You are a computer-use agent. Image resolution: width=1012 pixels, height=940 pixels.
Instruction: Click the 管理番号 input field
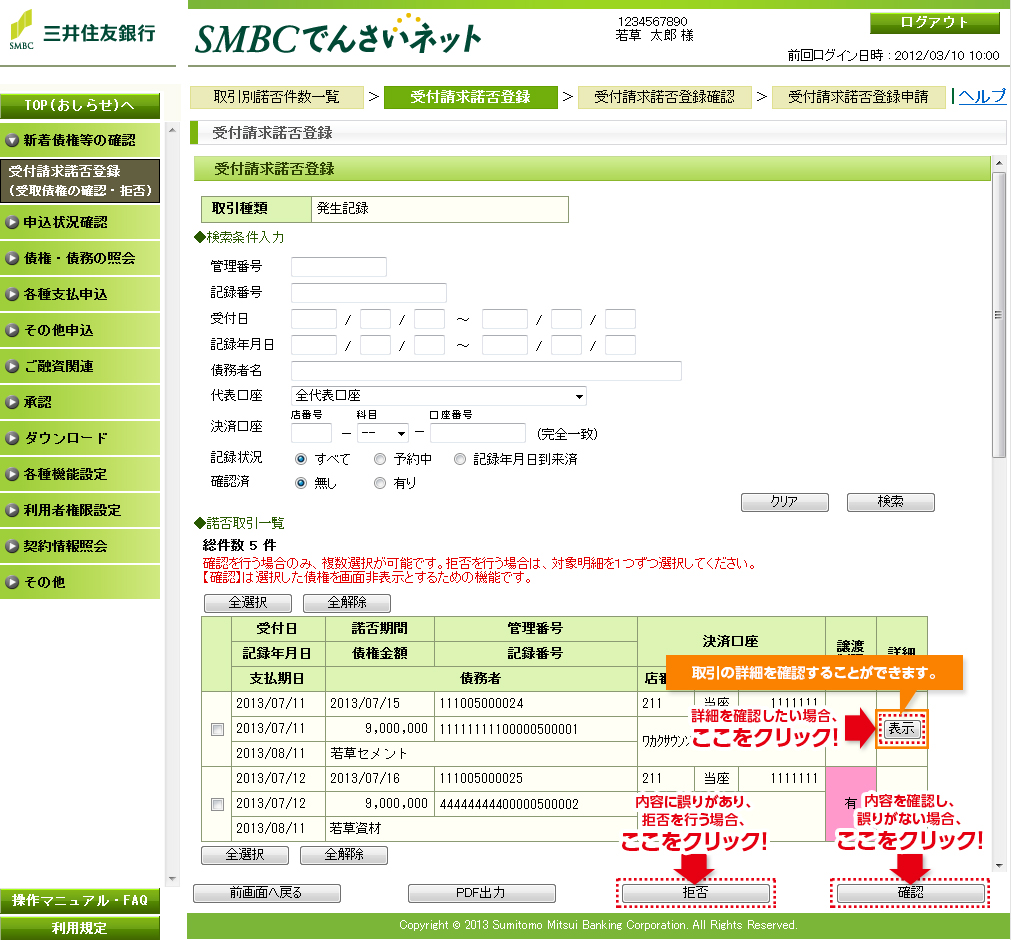point(339,267)
